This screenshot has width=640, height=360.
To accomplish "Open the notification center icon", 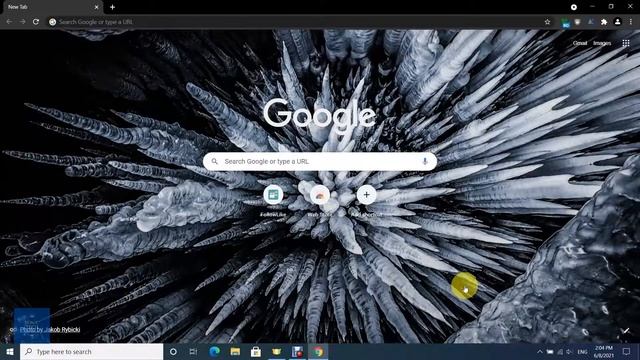I will point(627,351).
